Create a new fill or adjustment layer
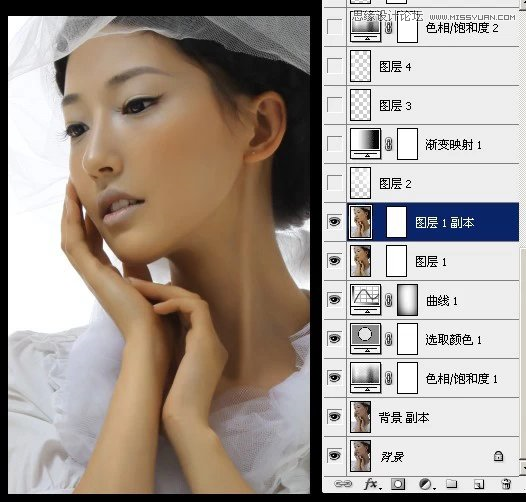This screenshot has height=502, width=526. (426, 484)
